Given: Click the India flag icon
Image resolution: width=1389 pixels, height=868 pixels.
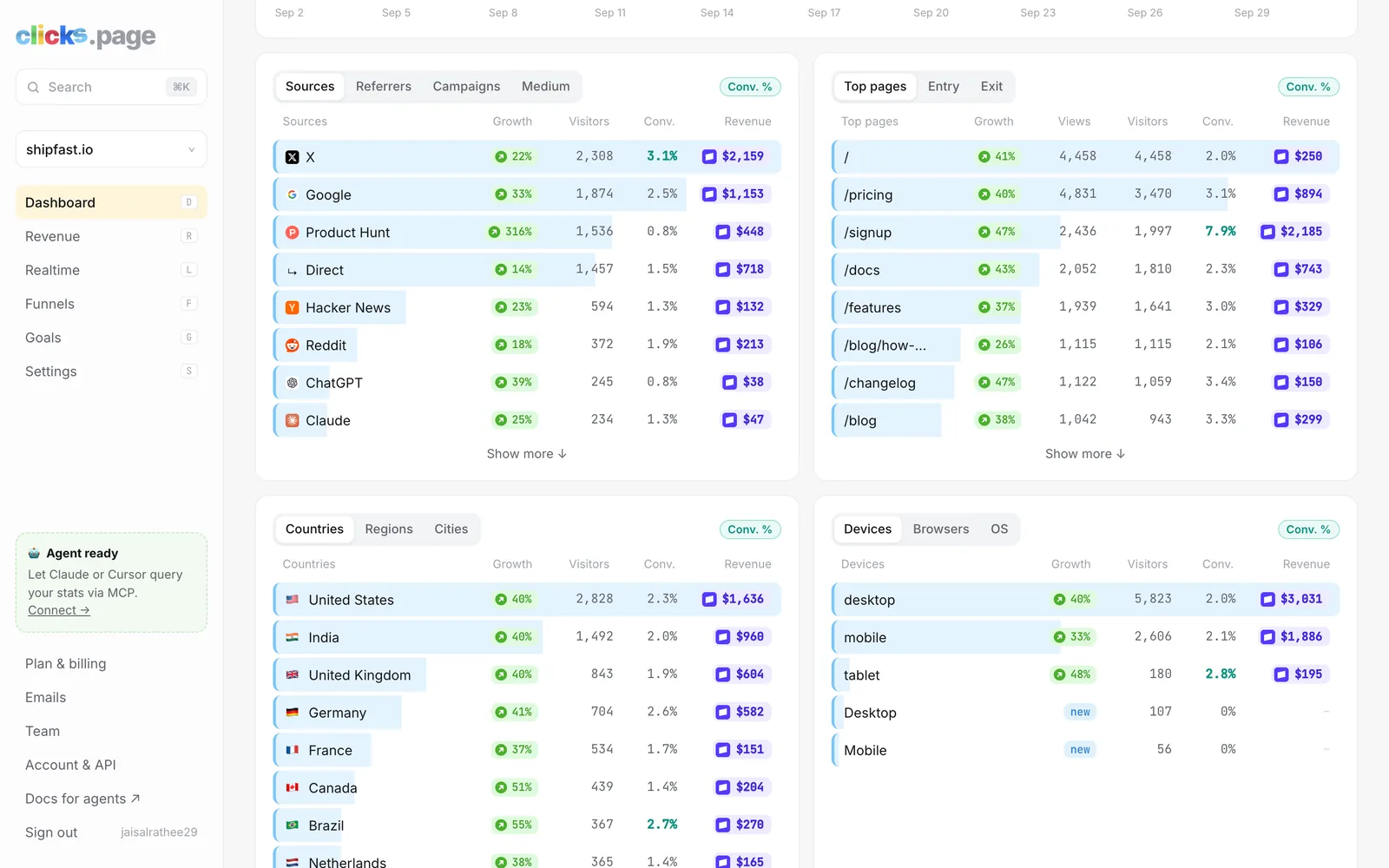Looking at the screenshot, I should (x=293, y=637).
